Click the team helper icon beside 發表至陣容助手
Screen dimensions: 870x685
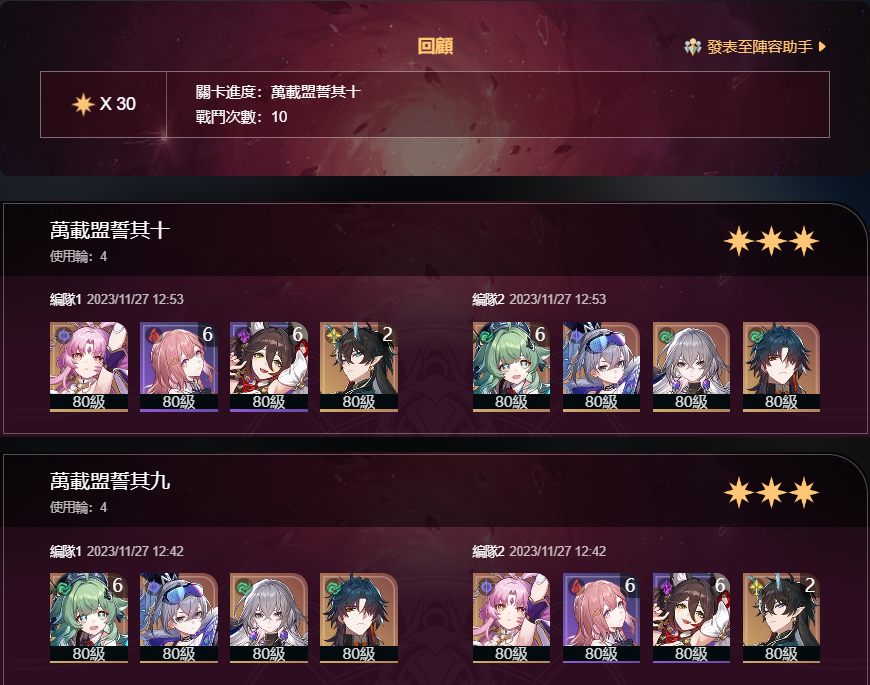click(692, 47)
